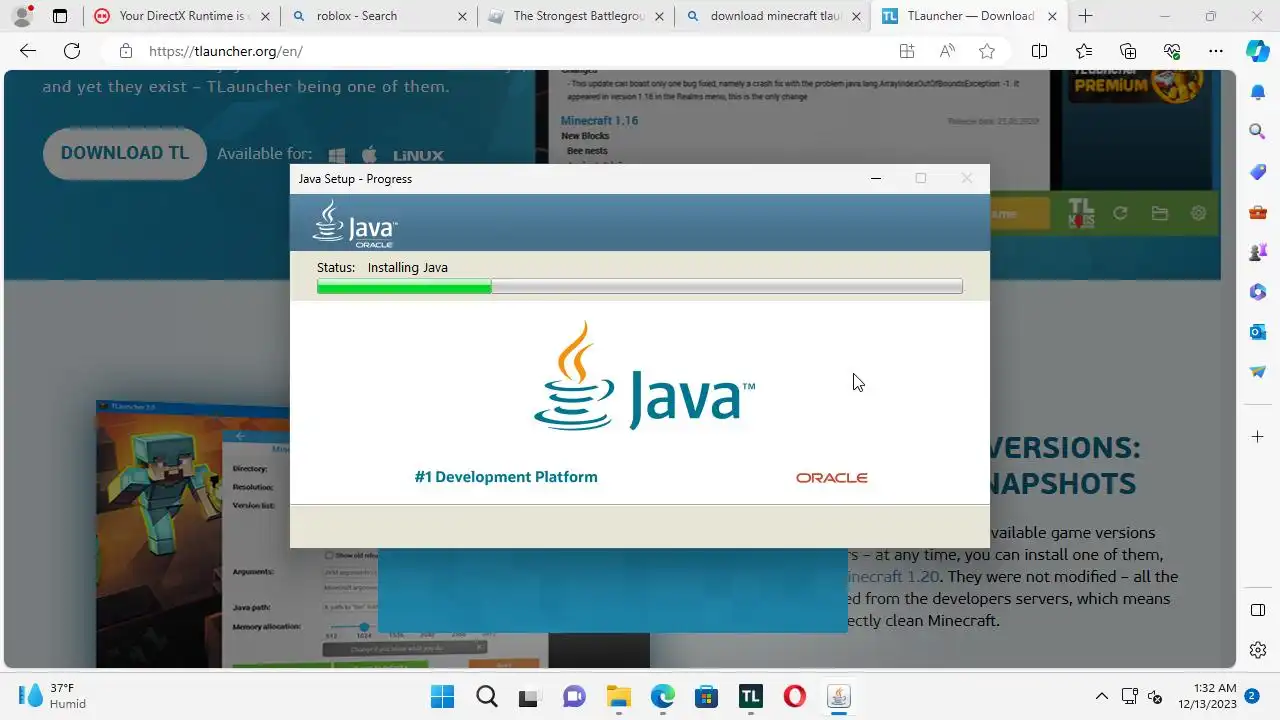Open sidebar notifications bell
Image resolution: width=1280 pixels, height=720 pixels.
1258,92
